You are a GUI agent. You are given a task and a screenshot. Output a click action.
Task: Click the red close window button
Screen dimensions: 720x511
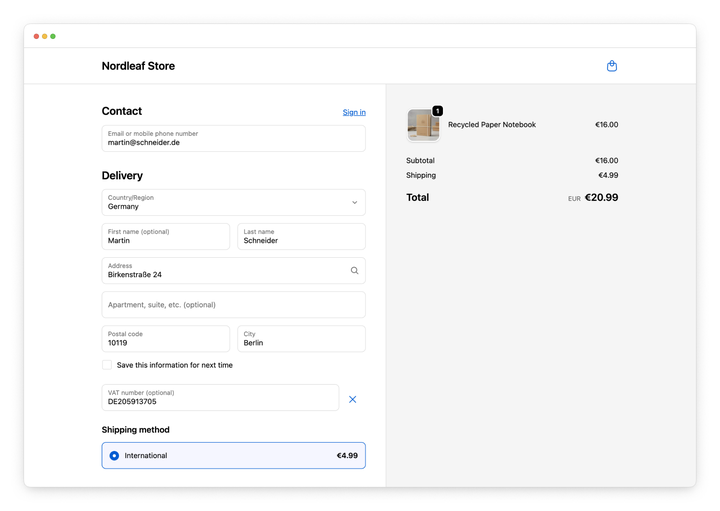tap(36, 36)
